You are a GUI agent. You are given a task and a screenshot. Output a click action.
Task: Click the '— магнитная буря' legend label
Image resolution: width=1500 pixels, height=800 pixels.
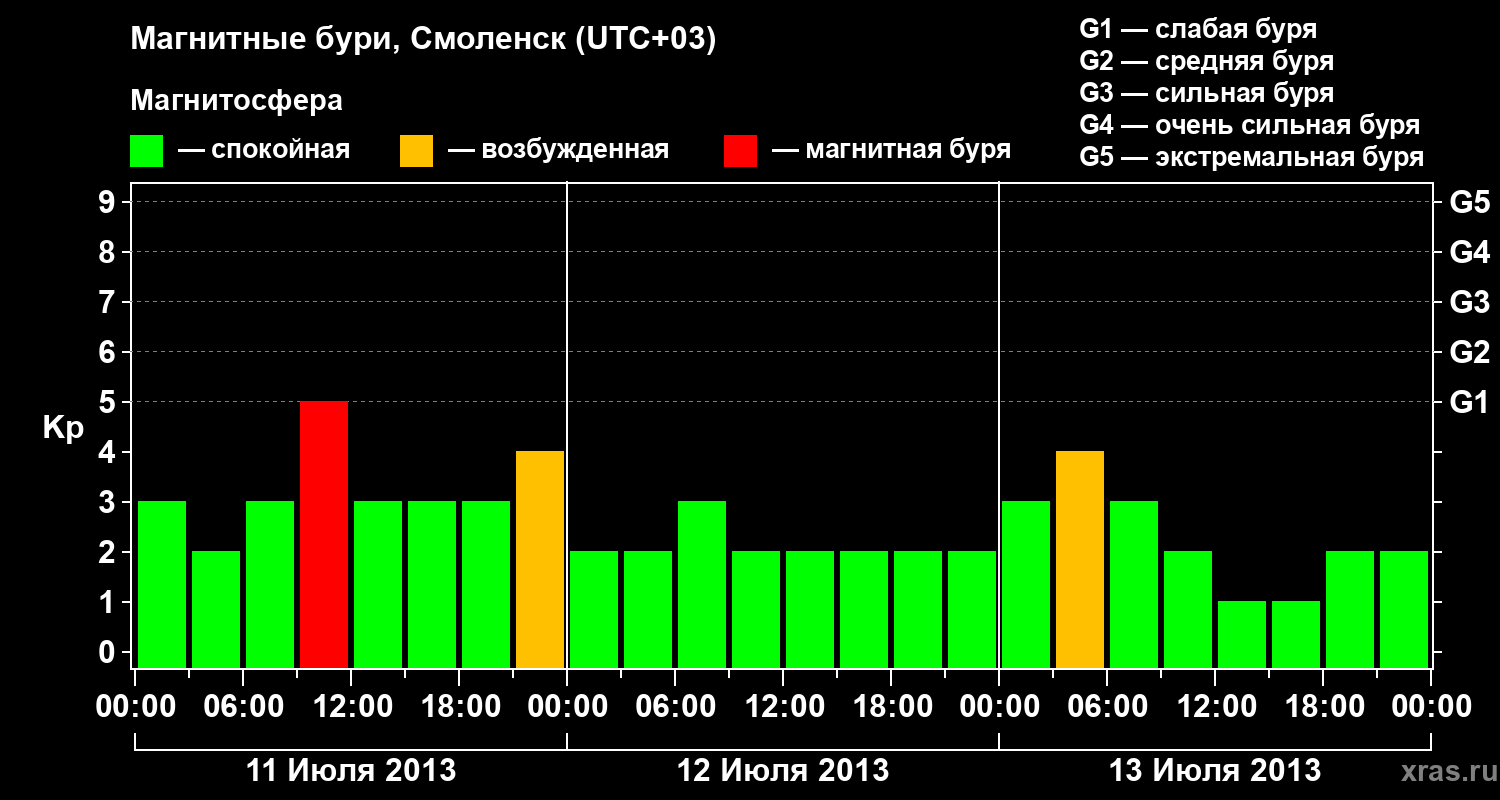pyautogui.click(x=892, y=150)
